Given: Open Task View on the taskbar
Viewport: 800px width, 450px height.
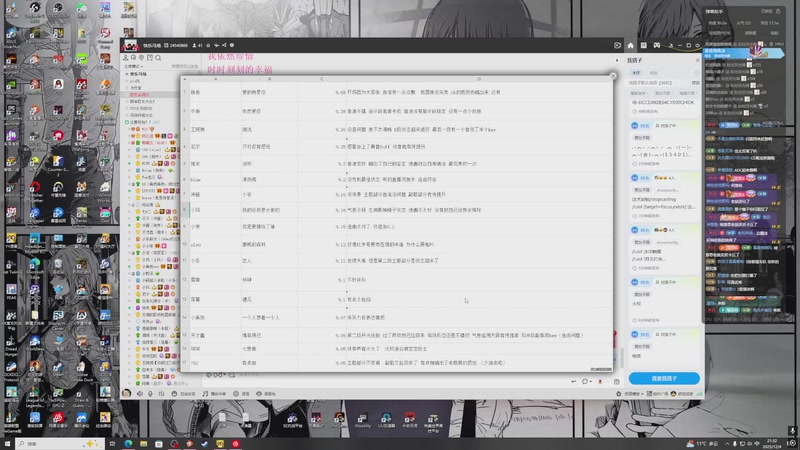Looking at the screenshot, I should pyautogui.click(x=112, y=444).
